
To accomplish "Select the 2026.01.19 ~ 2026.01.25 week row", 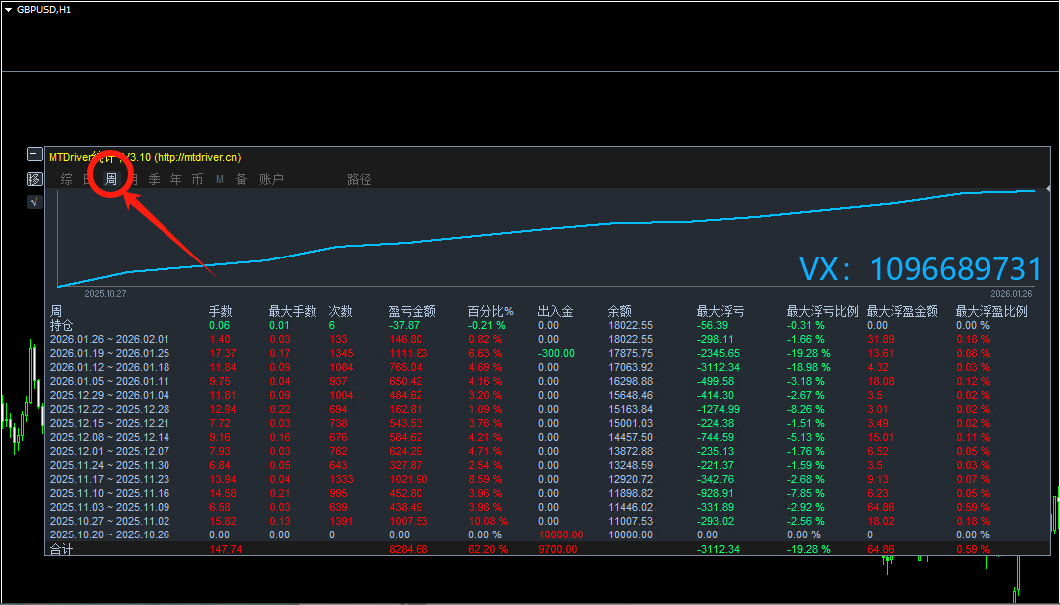I will point(109,353).
